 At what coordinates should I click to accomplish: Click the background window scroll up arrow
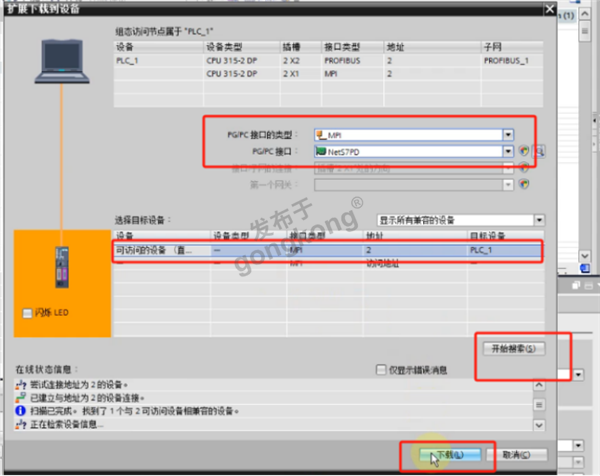585,14
